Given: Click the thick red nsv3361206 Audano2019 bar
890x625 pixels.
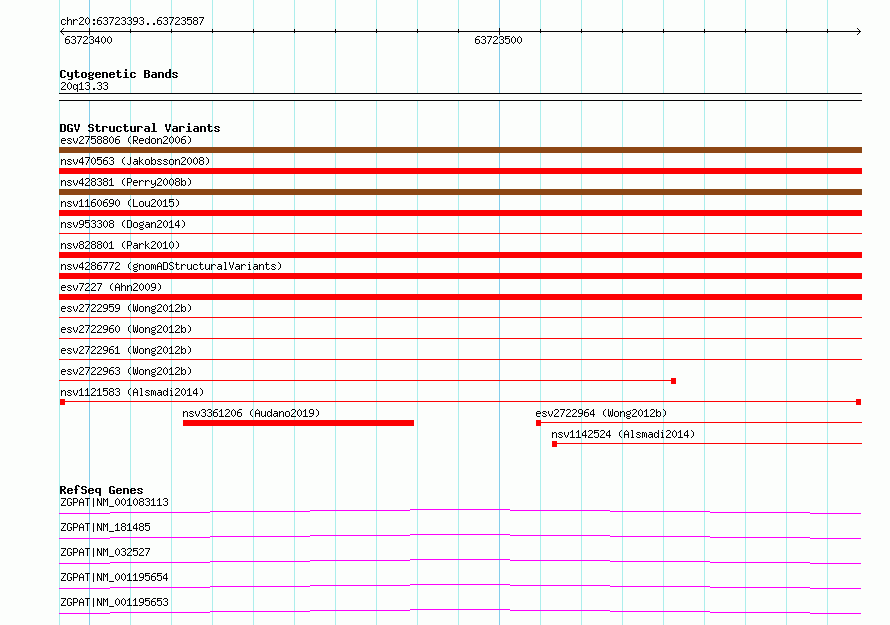Looking at the screenshot, I should coord(299,423).
